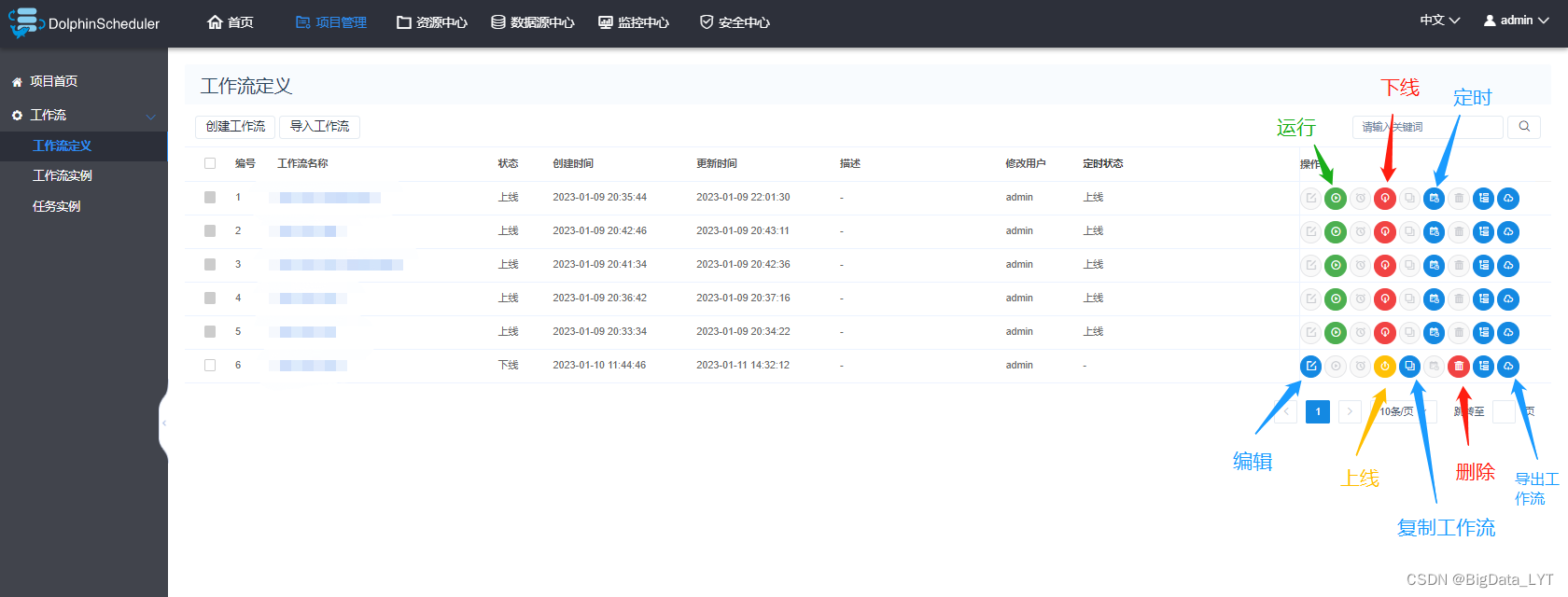Viewport: 1568px width, 597px height.
Task: Bring row 6 workflow online (yellow icon)
Action: pyautogui.click(x=1385, y=366)
